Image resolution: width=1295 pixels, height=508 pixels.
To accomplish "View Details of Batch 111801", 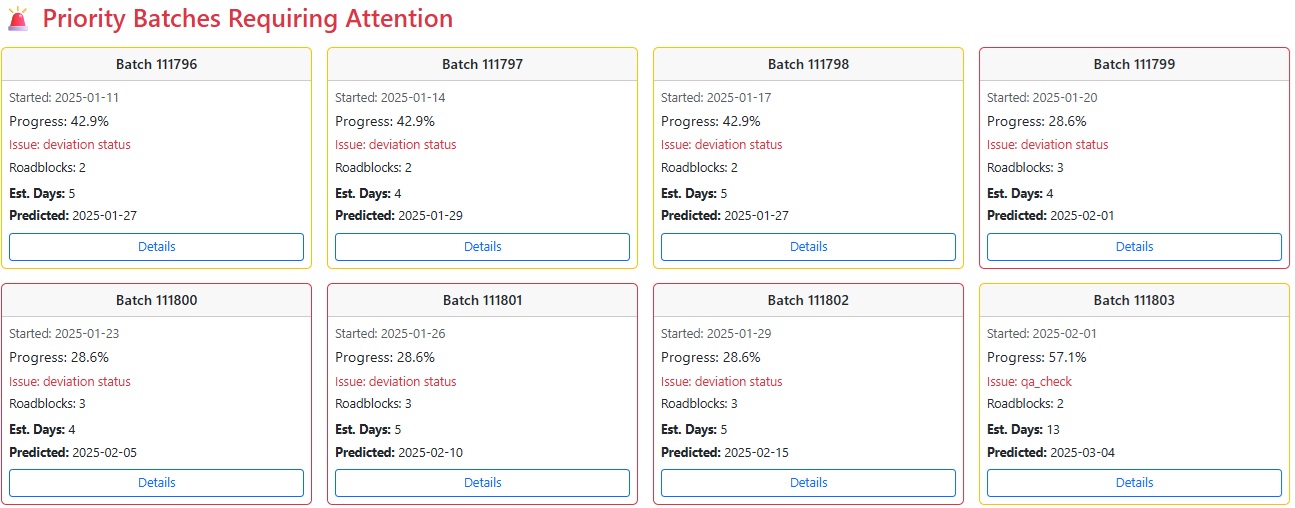I will (x=482, y=483).
